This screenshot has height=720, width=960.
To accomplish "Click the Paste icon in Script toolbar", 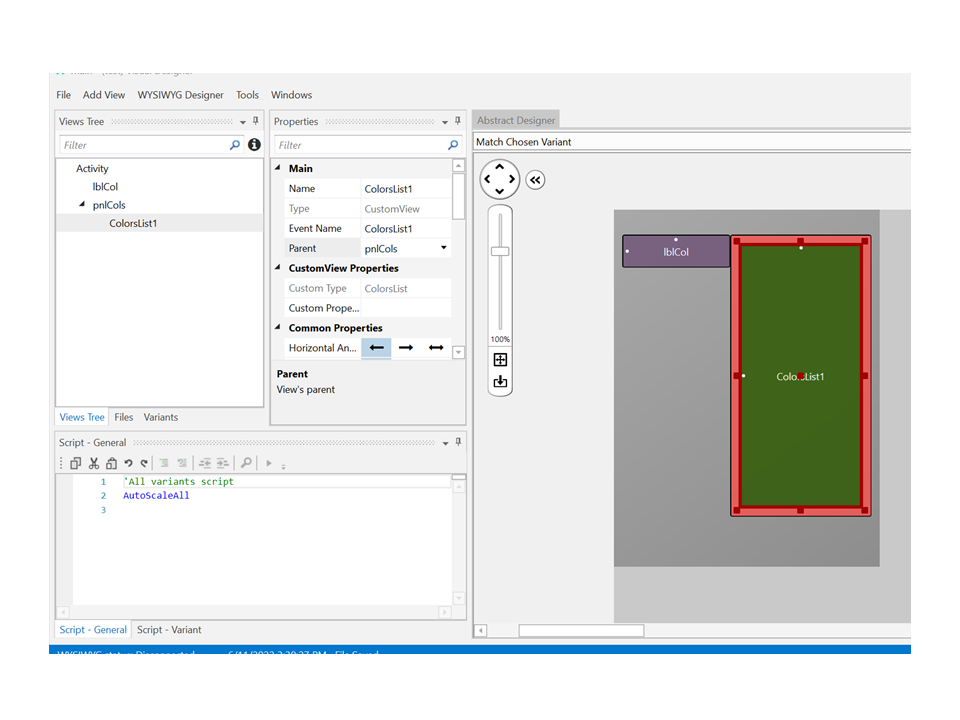I will 111,463.
